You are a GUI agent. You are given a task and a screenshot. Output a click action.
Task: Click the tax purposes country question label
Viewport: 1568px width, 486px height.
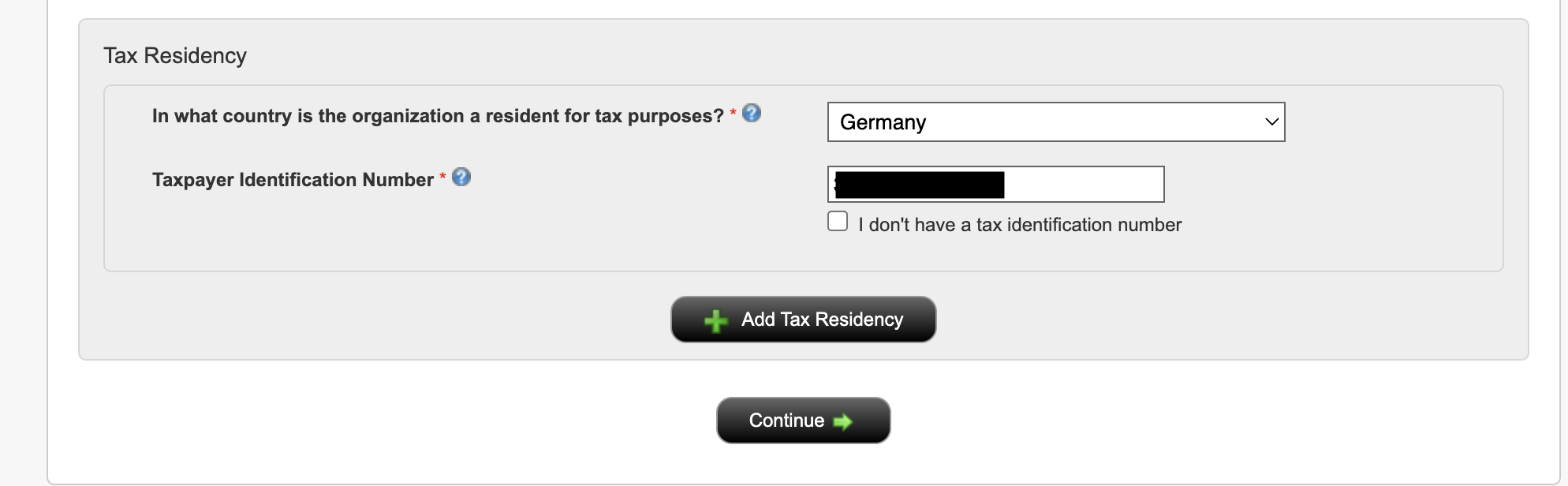pos(438,116)
